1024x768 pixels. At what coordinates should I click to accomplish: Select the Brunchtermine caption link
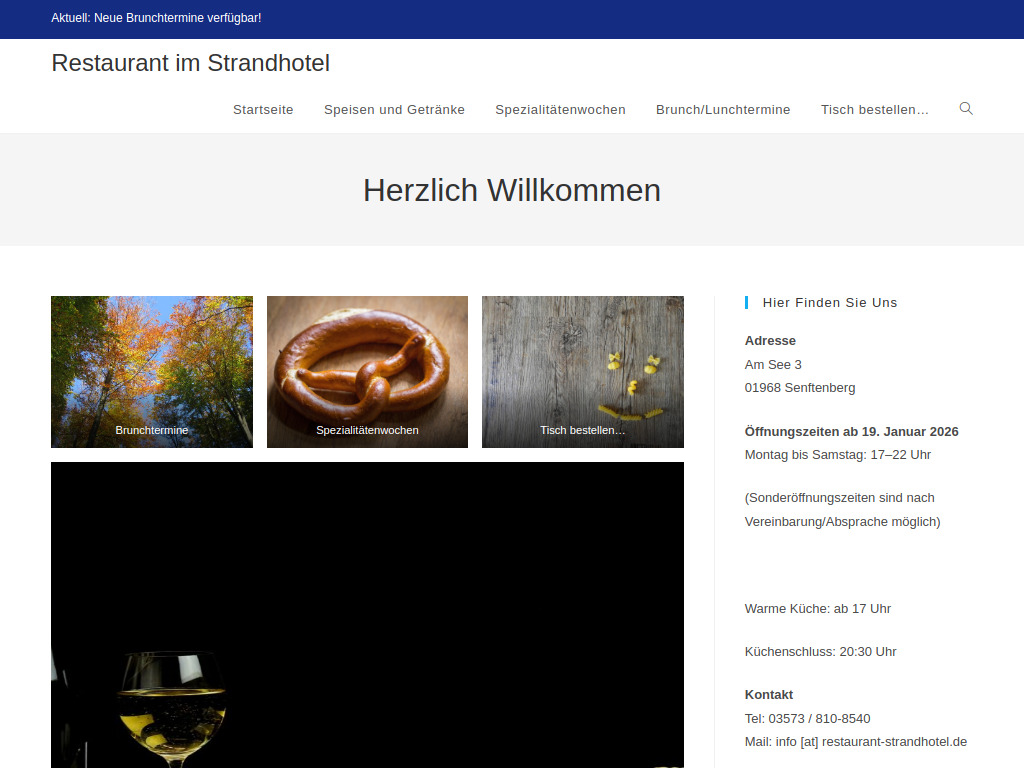point(151,430)
